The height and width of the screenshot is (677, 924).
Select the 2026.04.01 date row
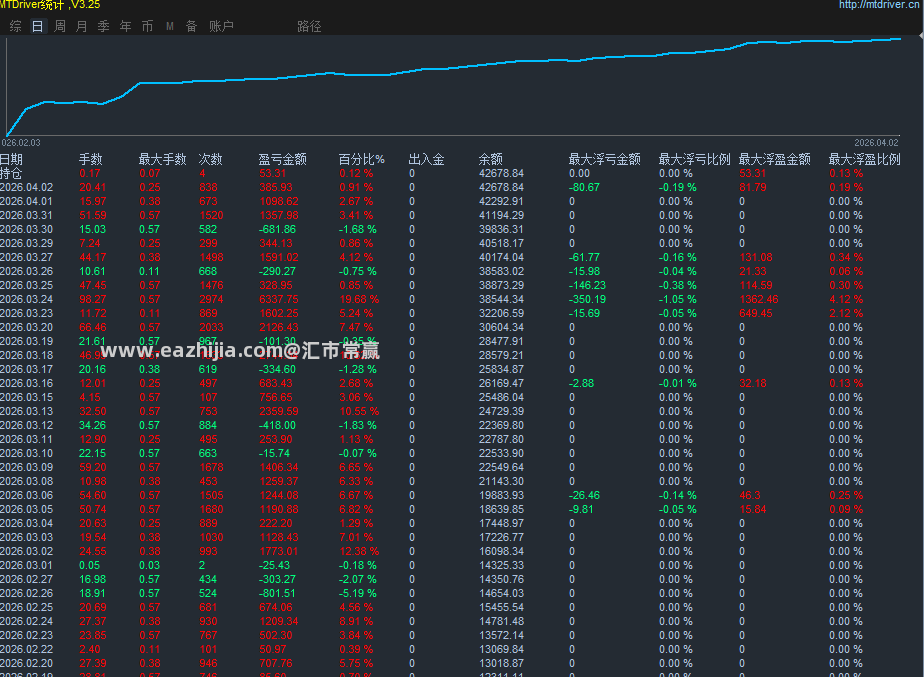[x=27, y=202]
